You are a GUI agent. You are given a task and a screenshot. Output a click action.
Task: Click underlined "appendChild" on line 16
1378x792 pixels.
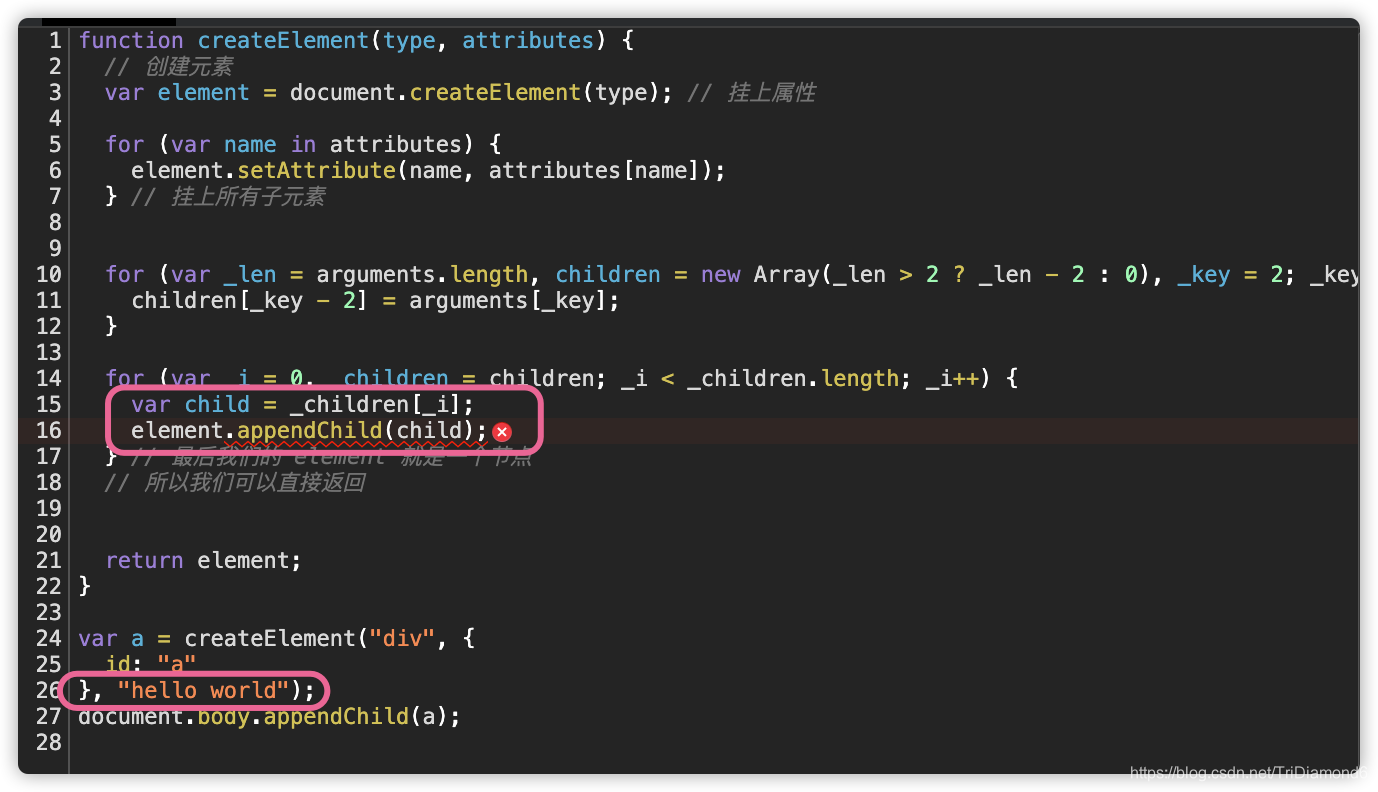click(x=309, y=430)
